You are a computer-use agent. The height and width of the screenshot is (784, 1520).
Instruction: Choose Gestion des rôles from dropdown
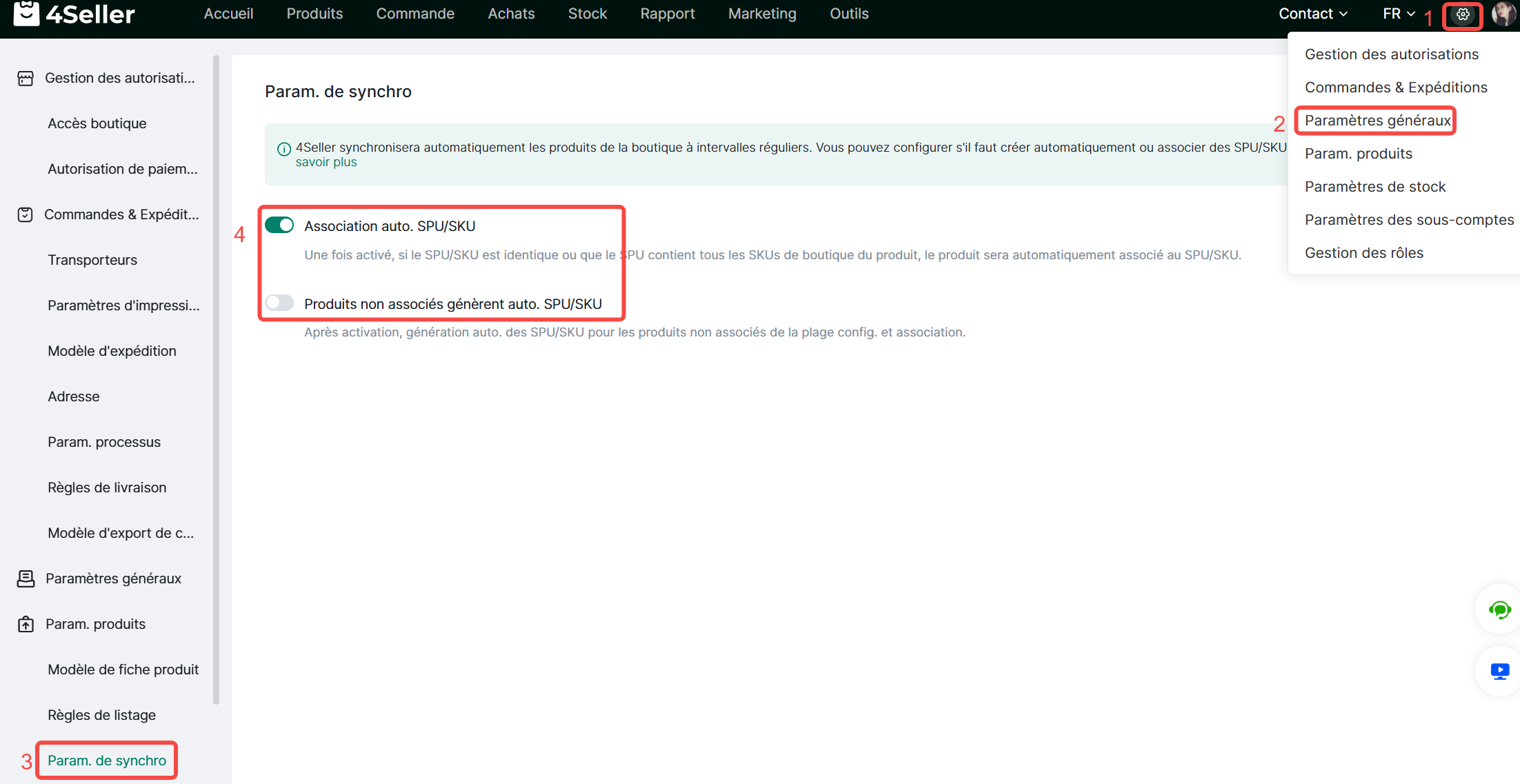click(1363, 253)
